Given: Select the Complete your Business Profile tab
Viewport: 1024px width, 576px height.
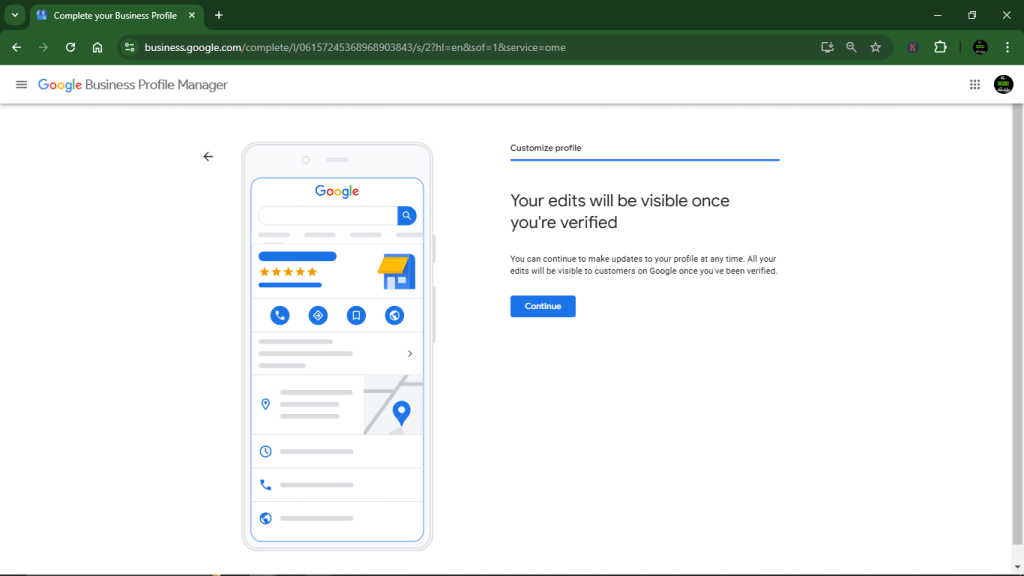Looking at the screenshot, I should coord(110,15).
